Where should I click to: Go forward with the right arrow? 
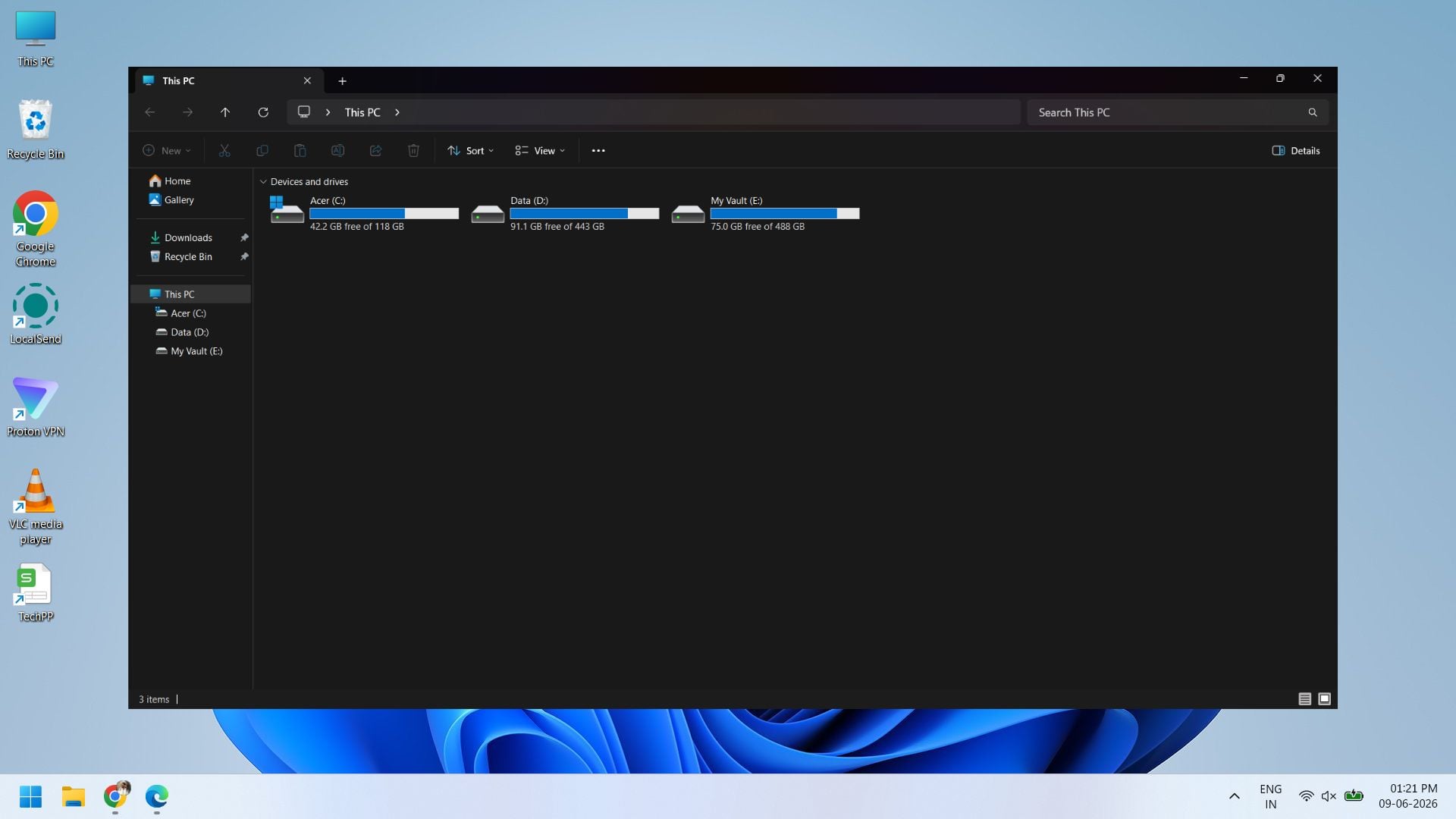pos(187,112)
